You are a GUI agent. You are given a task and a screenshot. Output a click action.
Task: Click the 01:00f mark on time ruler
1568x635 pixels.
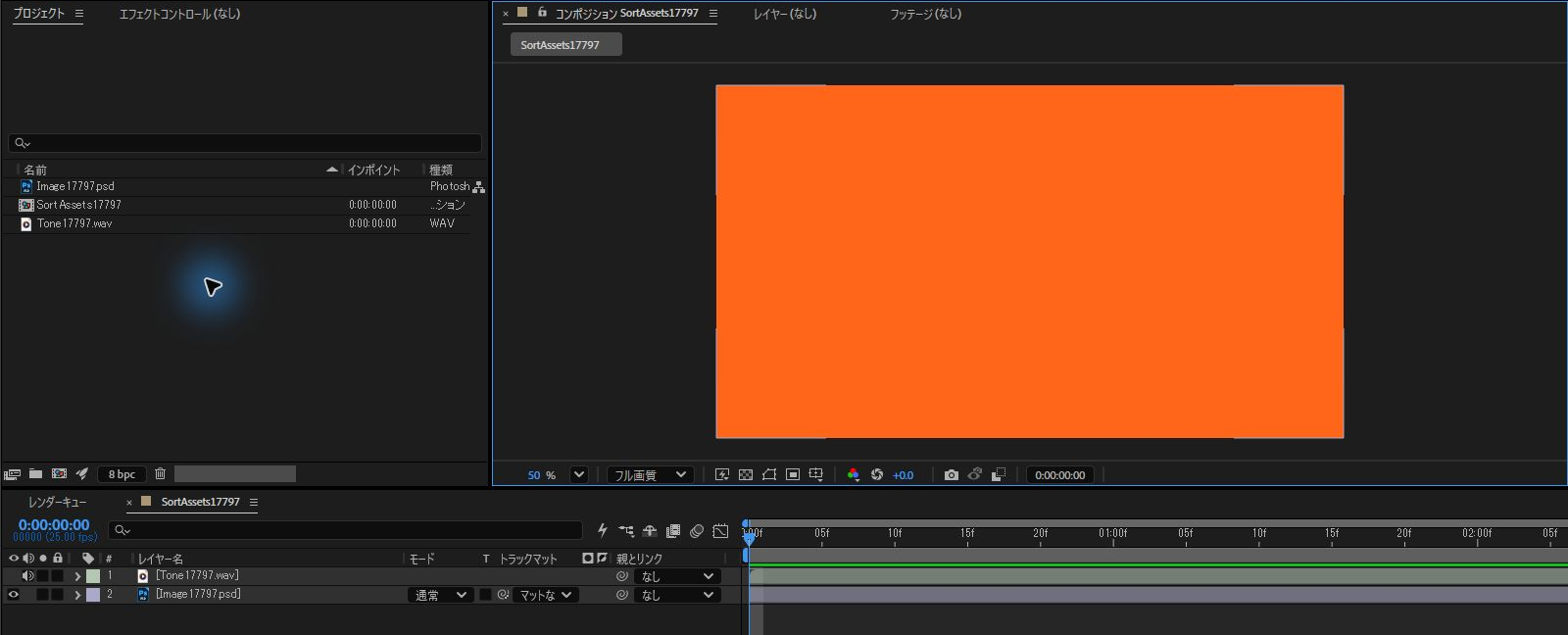(1112, 533)
